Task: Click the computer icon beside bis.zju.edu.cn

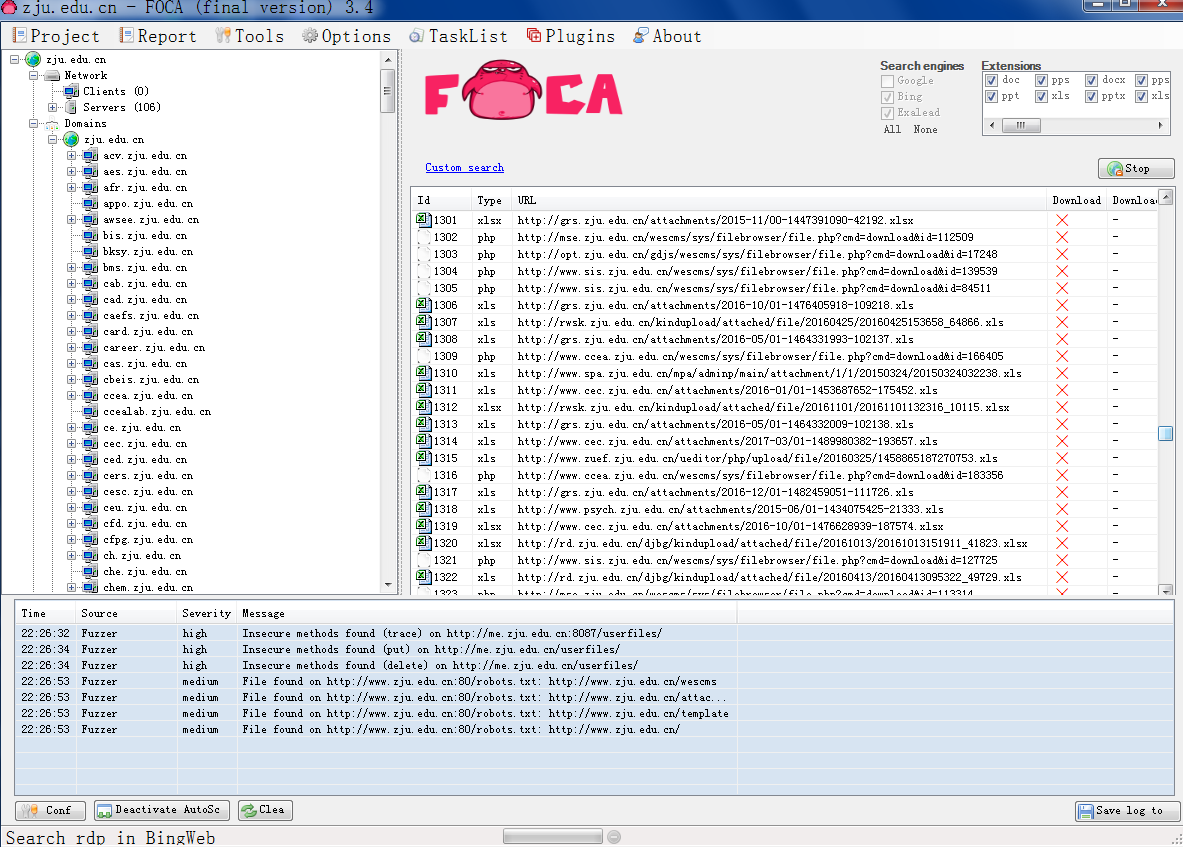Action: click(x=91, y=235)
